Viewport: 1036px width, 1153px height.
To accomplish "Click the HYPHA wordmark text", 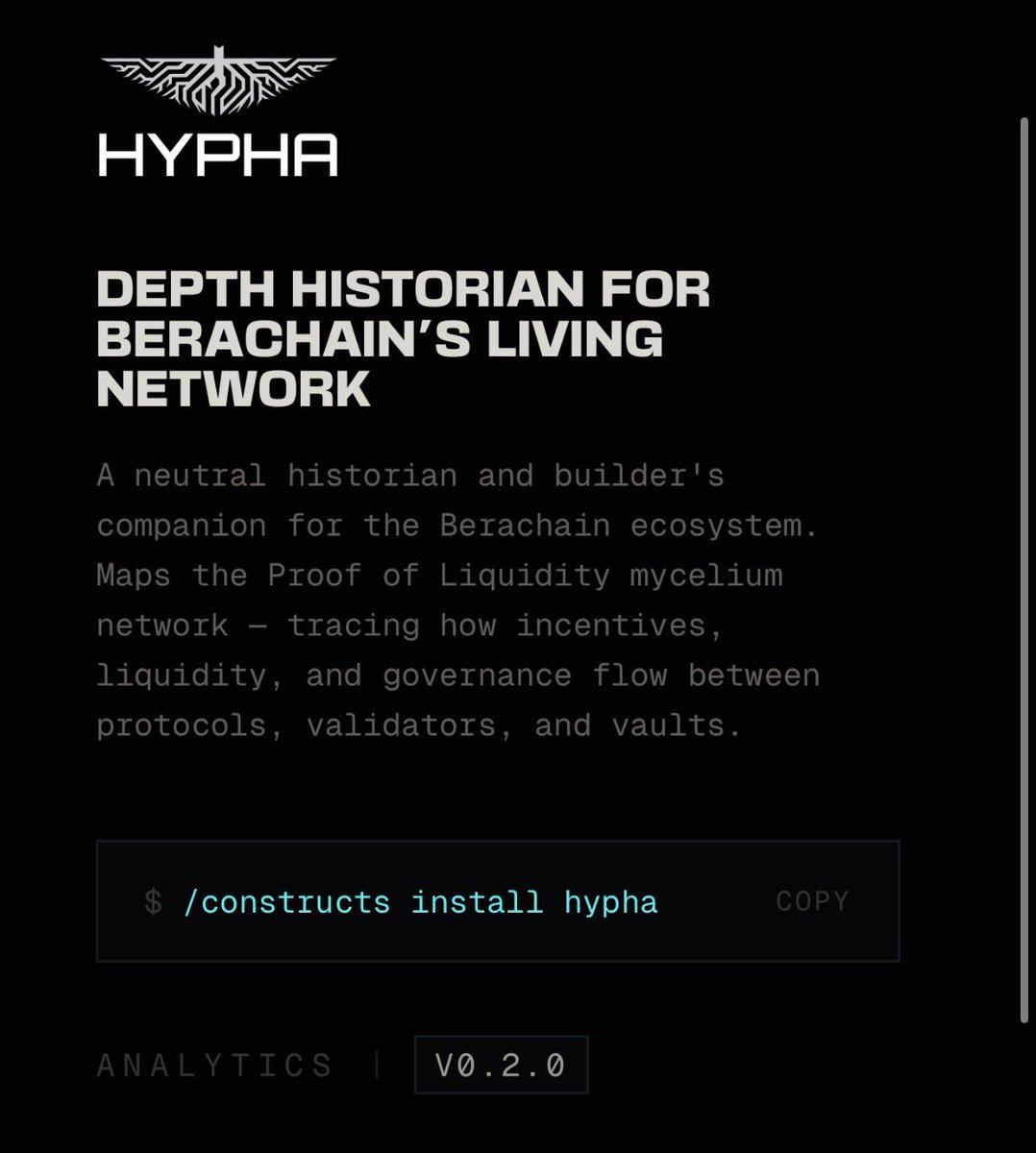I will (x=218, y=155).
